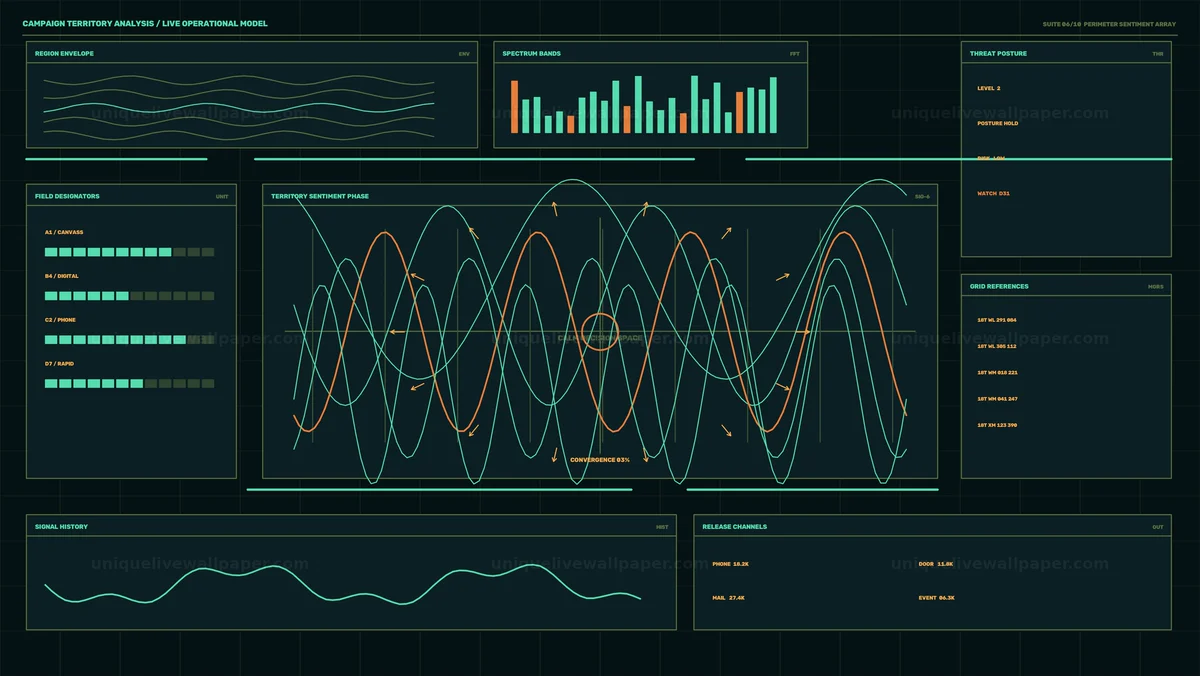Click the MGRS tag on Grid References

(1156, 287)
